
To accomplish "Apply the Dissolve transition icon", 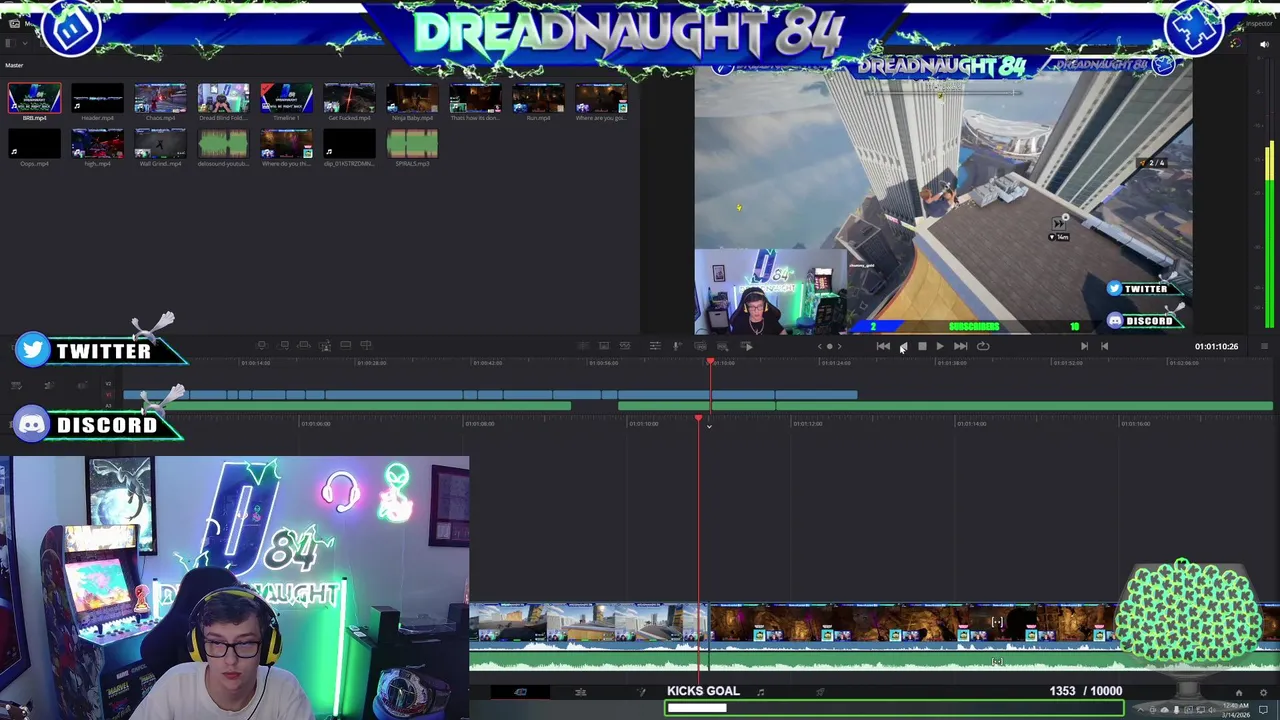I will (x=604, y=346).
